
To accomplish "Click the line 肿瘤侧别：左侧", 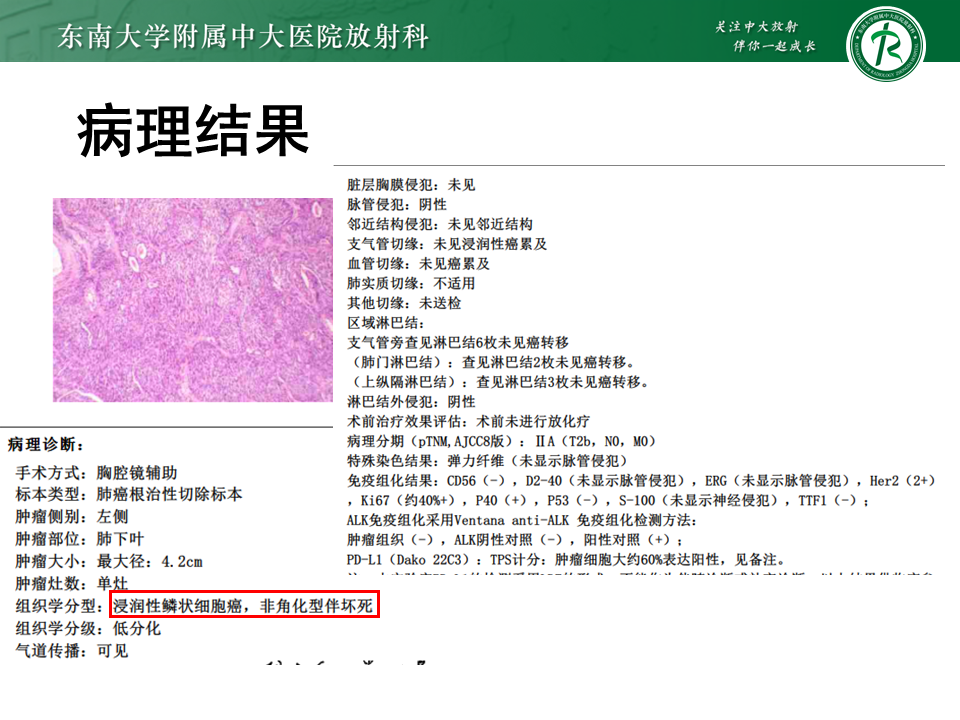I will [72, 517].
